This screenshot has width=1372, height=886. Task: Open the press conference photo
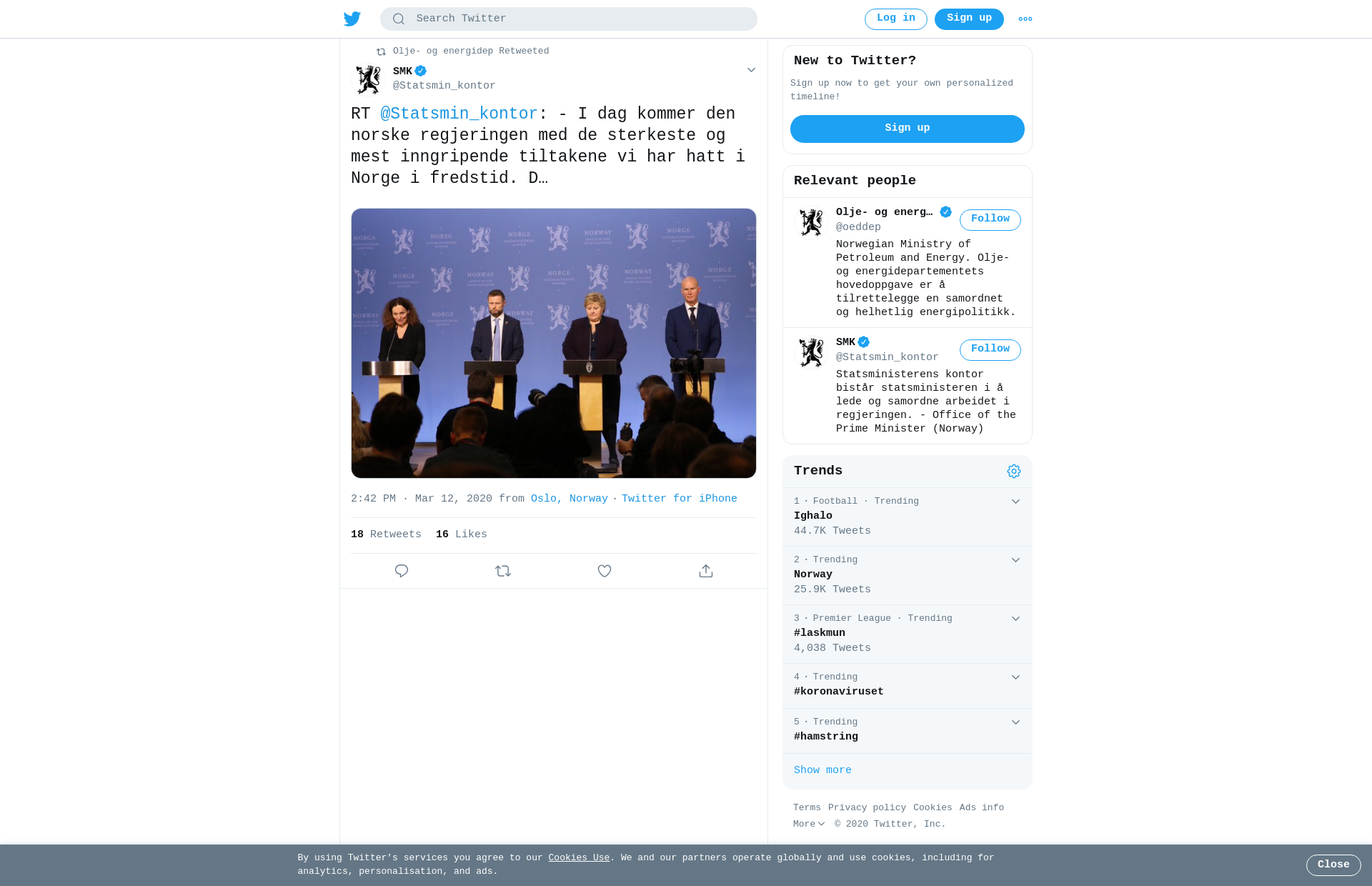coord(554,343)
